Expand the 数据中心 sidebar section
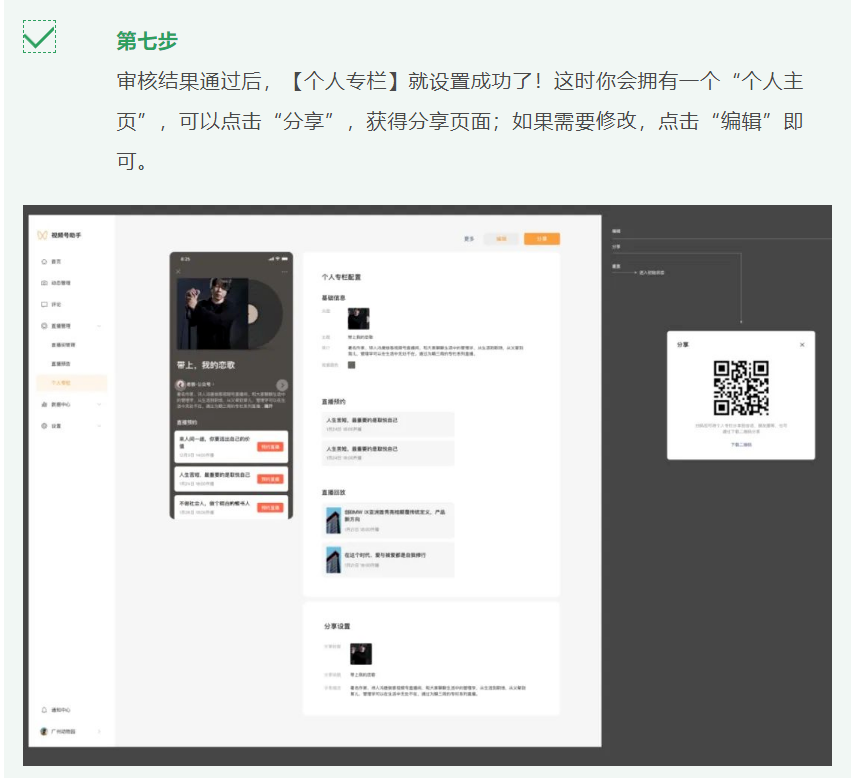851x778 pixels. (98, 404)
